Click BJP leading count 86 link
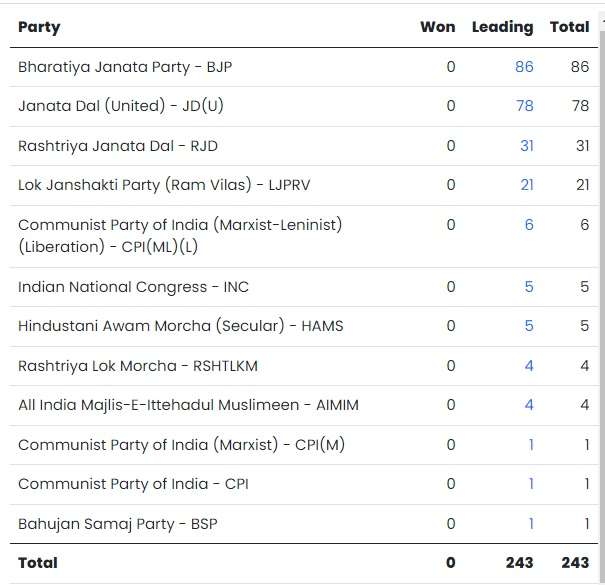 (524, 67)
